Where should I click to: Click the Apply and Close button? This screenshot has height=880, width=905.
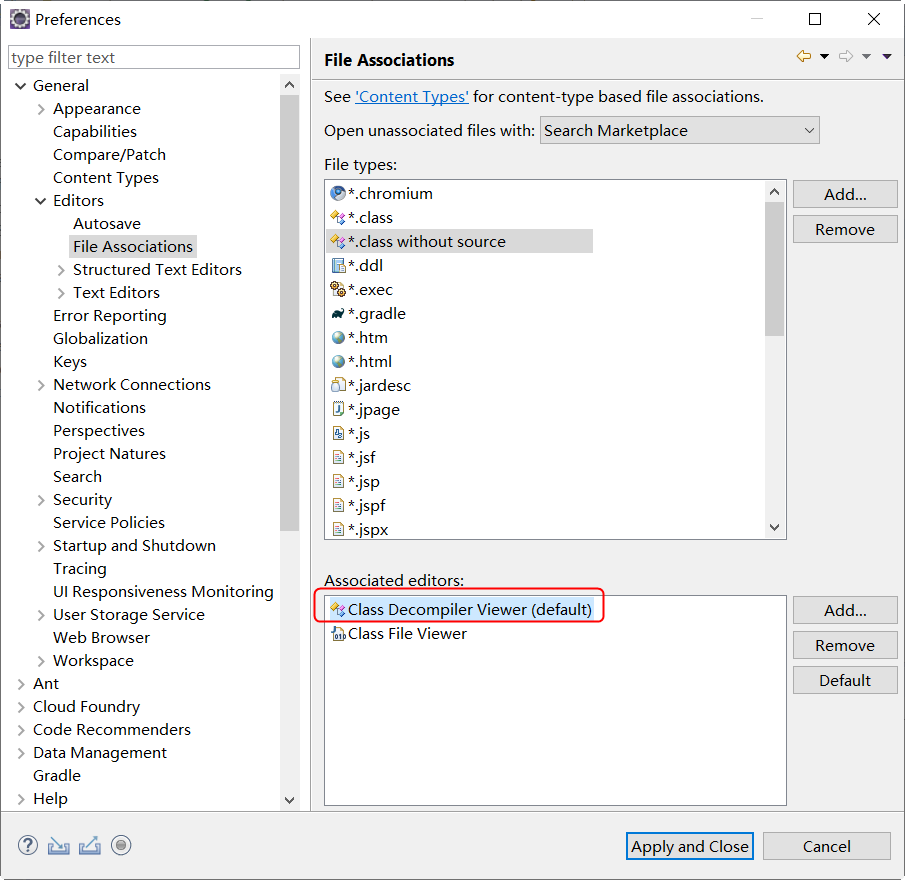point(689,846)
